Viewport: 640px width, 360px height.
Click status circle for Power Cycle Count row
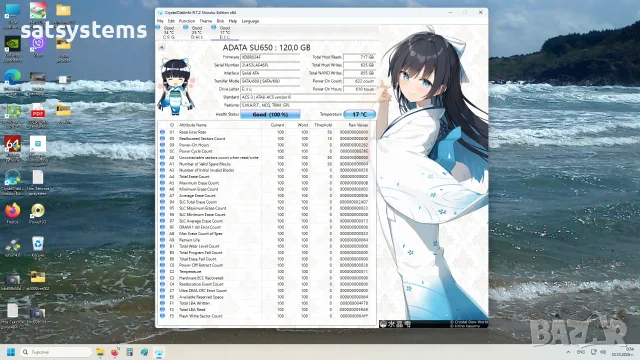click(x=162, y=151)
